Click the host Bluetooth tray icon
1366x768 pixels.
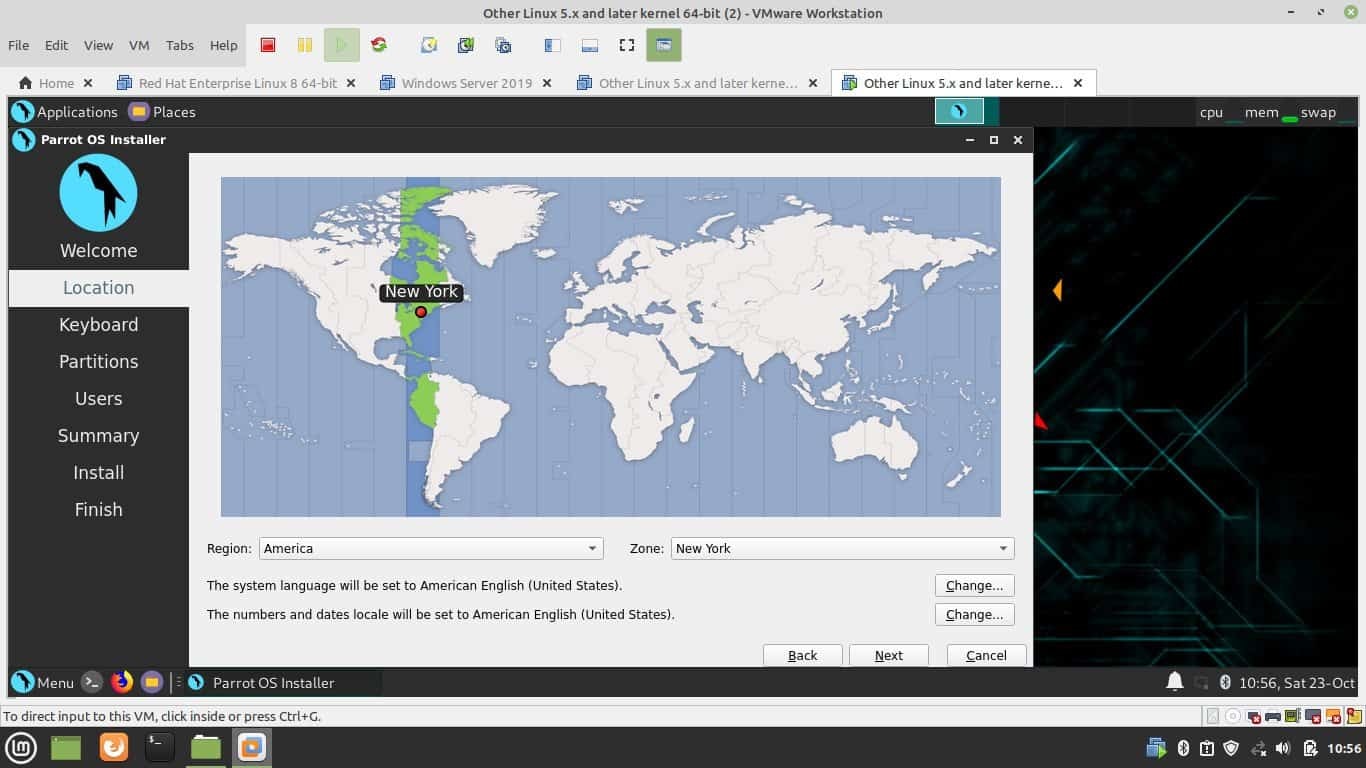click(x=1182, y=748)
